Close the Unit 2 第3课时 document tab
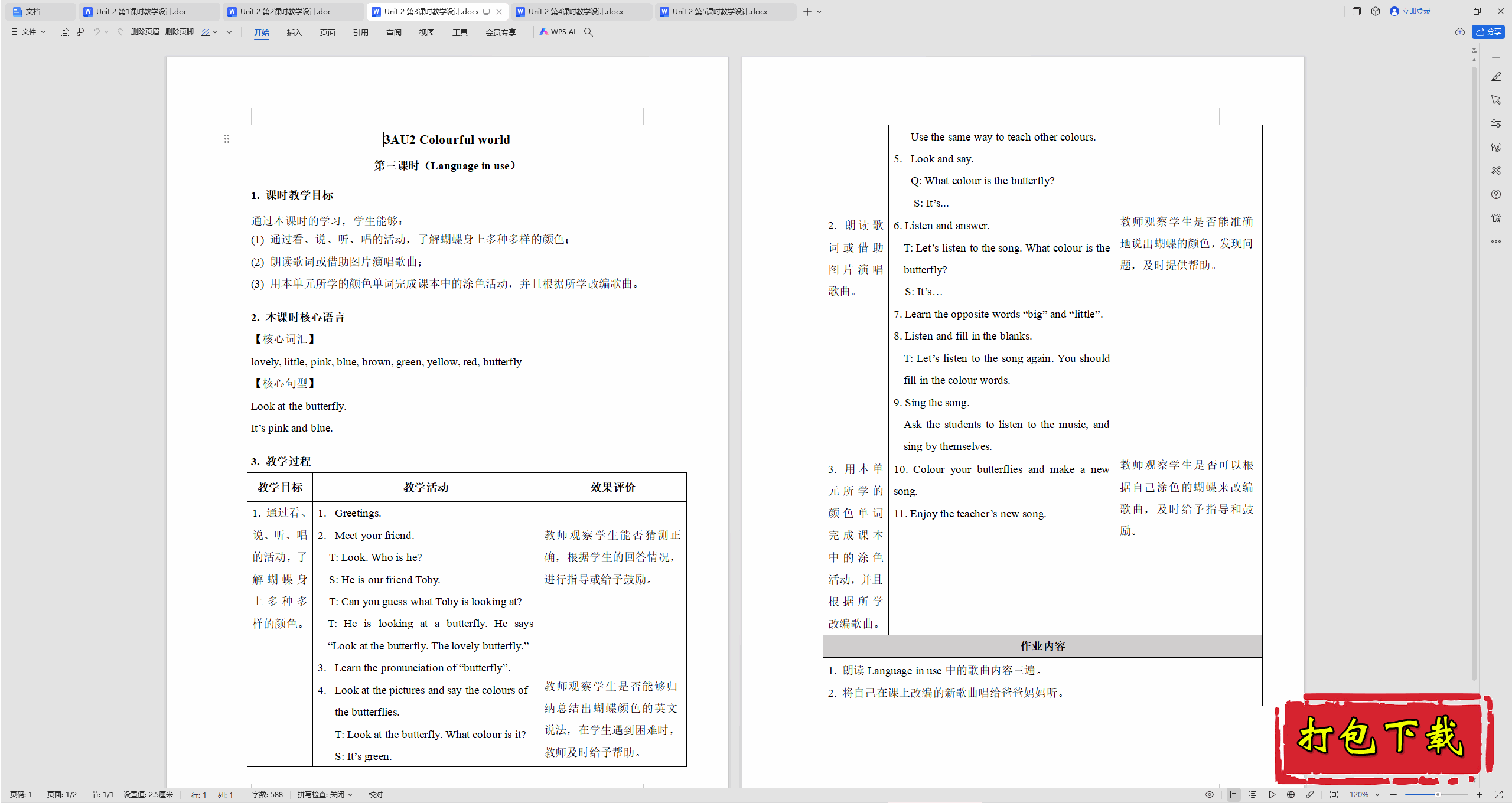1512x803 pixels. 500,11
